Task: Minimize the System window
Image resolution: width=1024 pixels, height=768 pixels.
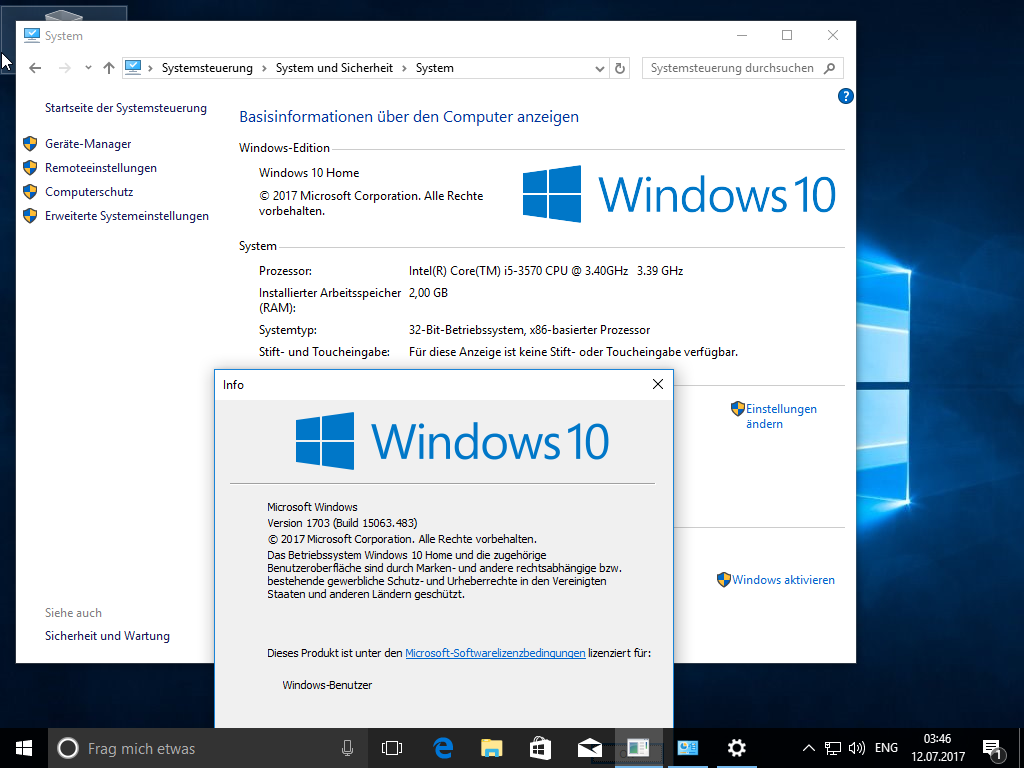Action: click(742, 35)
